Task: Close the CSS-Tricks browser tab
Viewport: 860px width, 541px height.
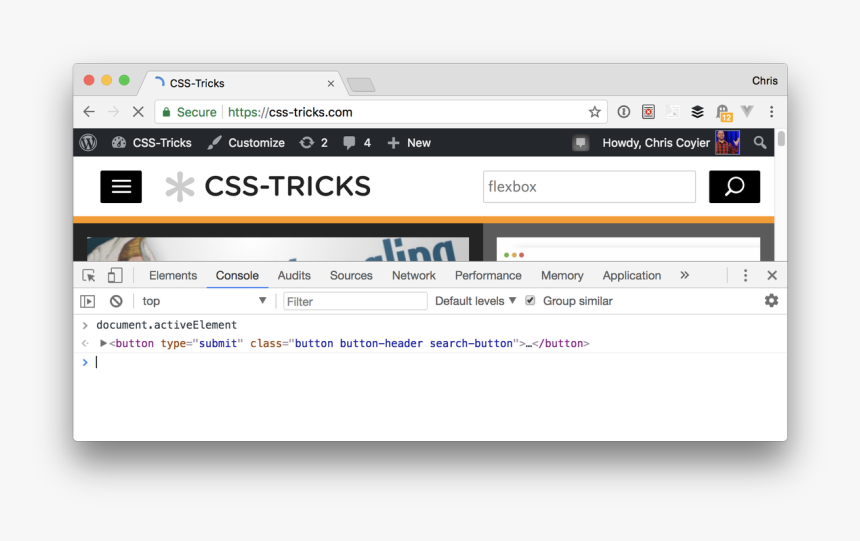Action: click(x=331, y=83)
